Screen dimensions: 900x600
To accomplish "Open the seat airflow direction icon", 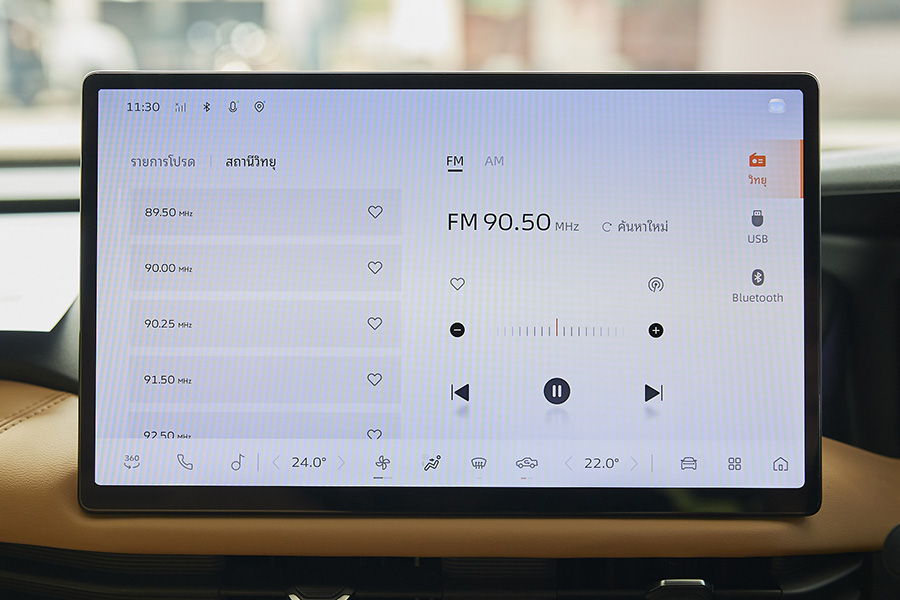I will click(x=432, y=463).
